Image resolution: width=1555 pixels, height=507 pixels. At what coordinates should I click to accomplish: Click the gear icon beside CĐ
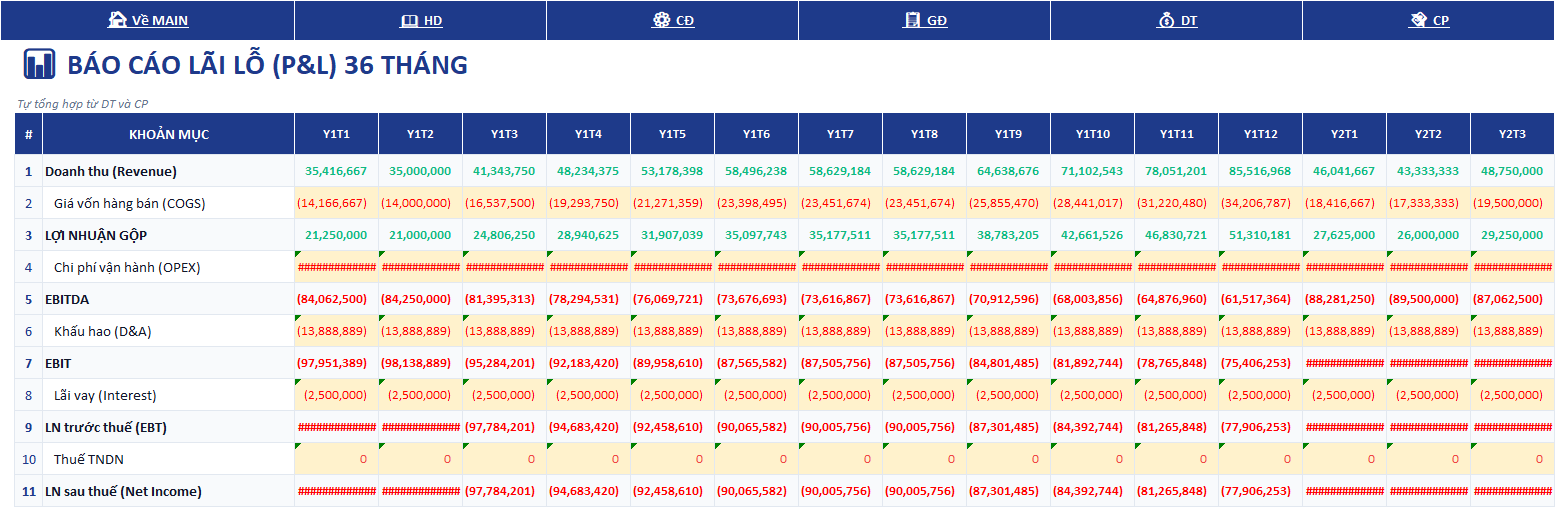(x=661, y=20)
